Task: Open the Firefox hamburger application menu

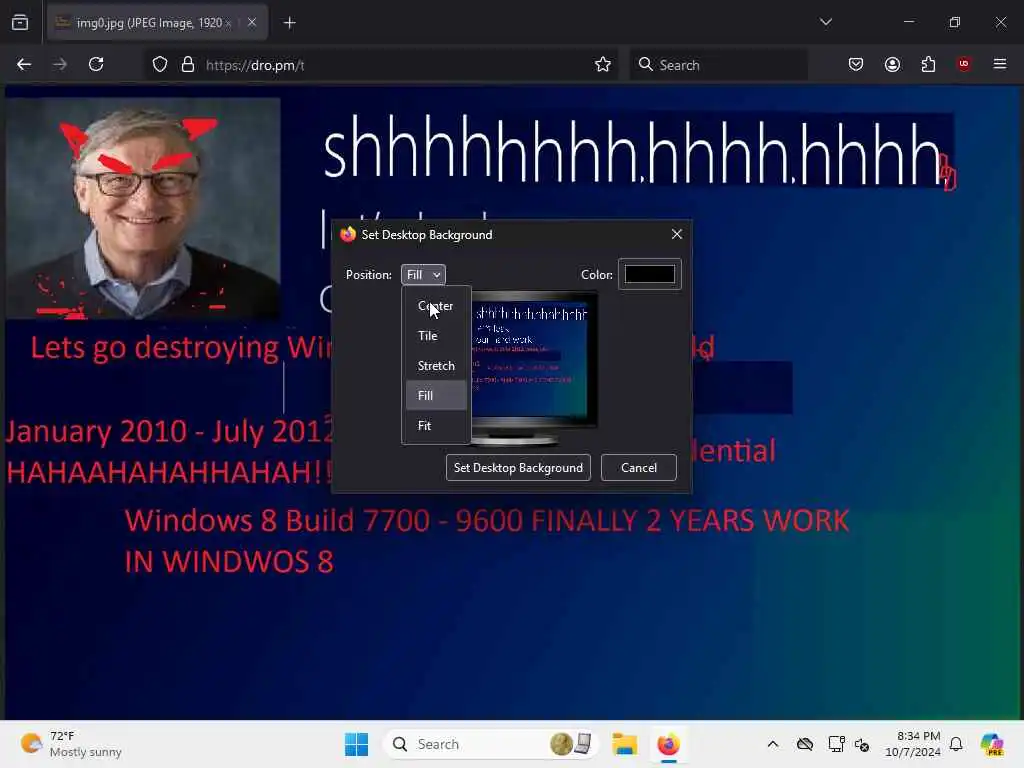Action: 1000,64
